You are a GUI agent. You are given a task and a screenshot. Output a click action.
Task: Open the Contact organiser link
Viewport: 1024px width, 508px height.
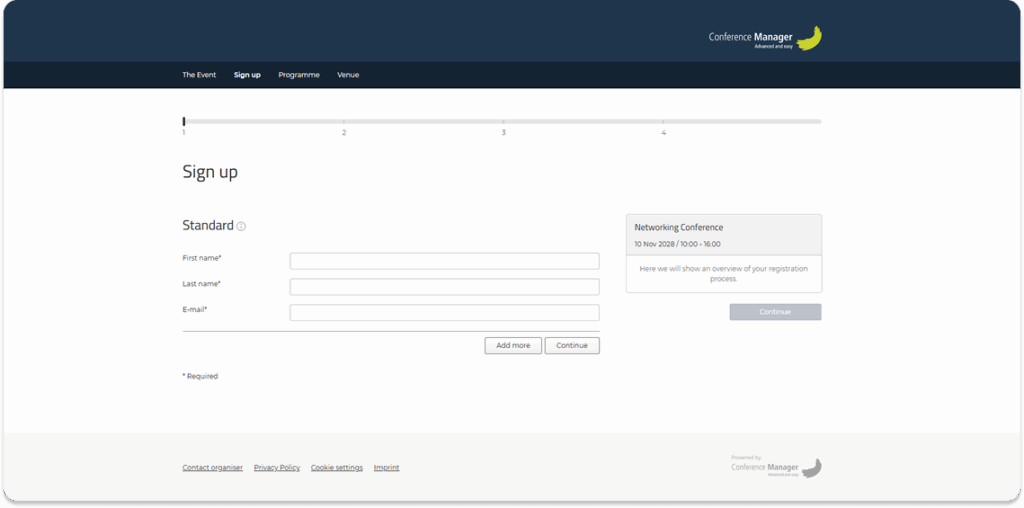(212, 468)
